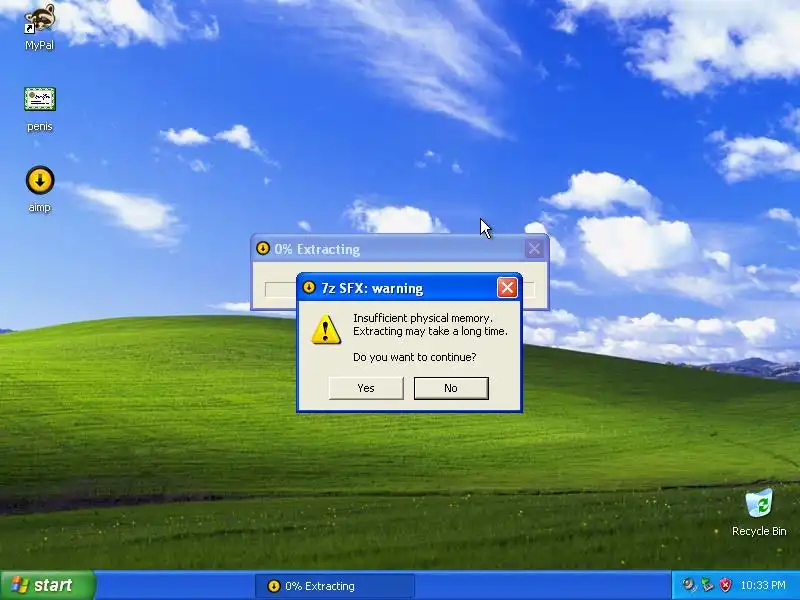Click the yellow warning triangle icon

[x=326, y=329]
